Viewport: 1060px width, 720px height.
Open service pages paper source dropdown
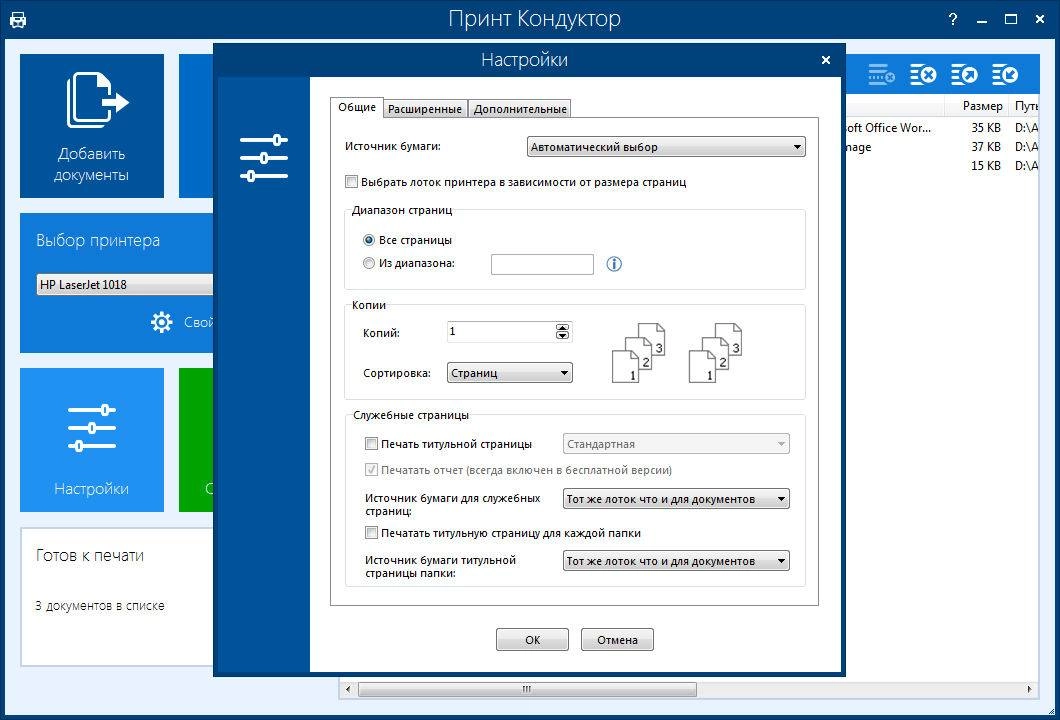(x=676, y=499)
